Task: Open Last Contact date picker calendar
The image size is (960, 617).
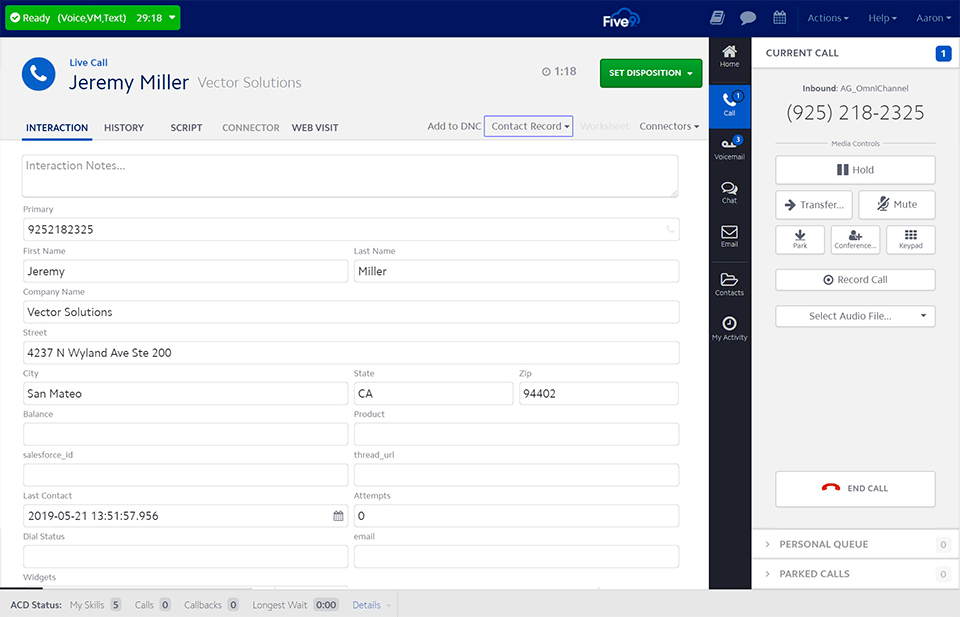Action: point(338,516)
